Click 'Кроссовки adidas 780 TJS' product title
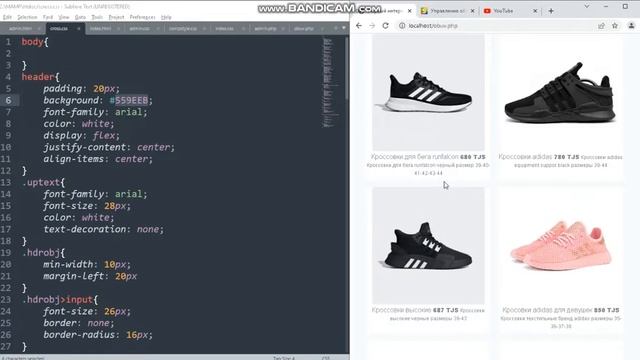This screenshot has width=640, height=360. pyautogui.click(x=538, y=157)
